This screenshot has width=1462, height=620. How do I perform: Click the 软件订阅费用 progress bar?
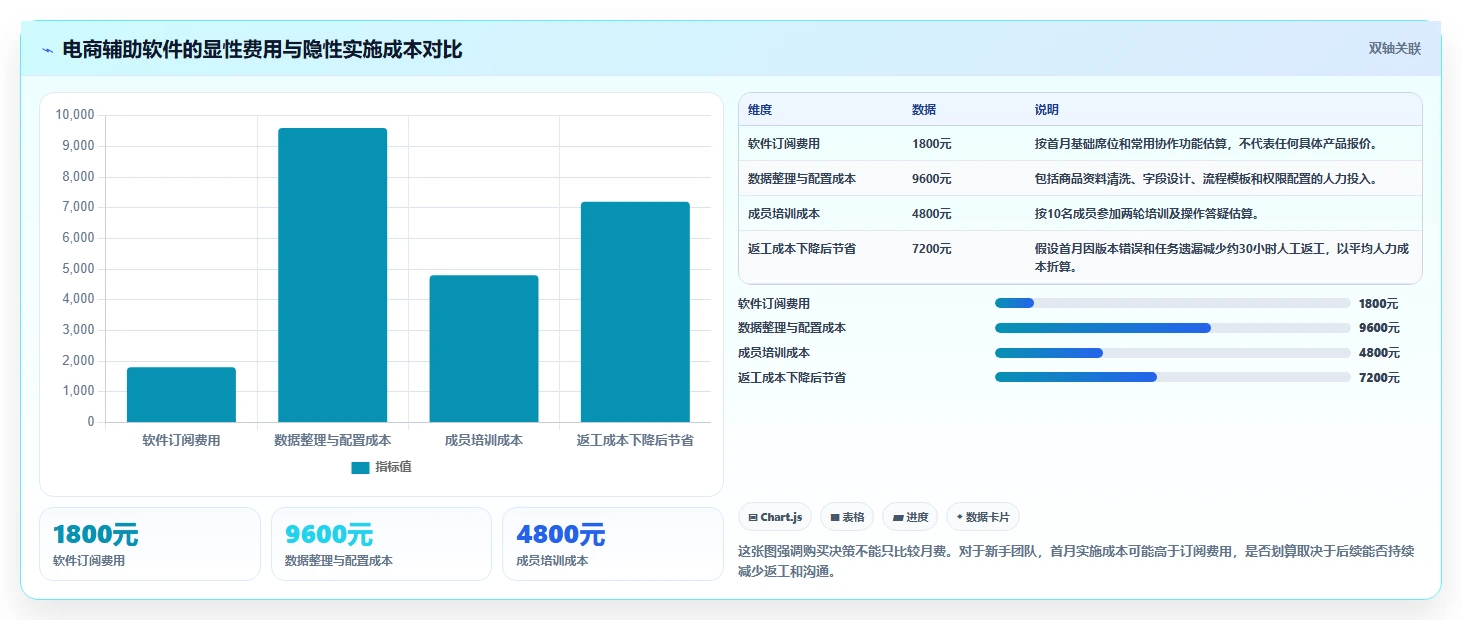[1173, 303]
